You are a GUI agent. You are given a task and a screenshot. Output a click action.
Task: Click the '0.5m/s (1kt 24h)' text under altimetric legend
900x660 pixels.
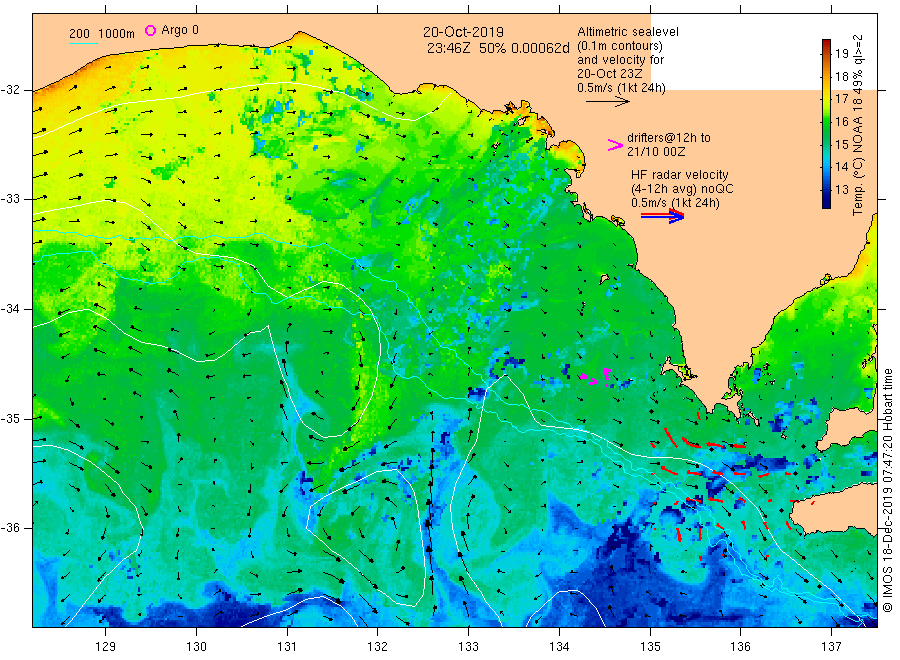tap(622, 88)
